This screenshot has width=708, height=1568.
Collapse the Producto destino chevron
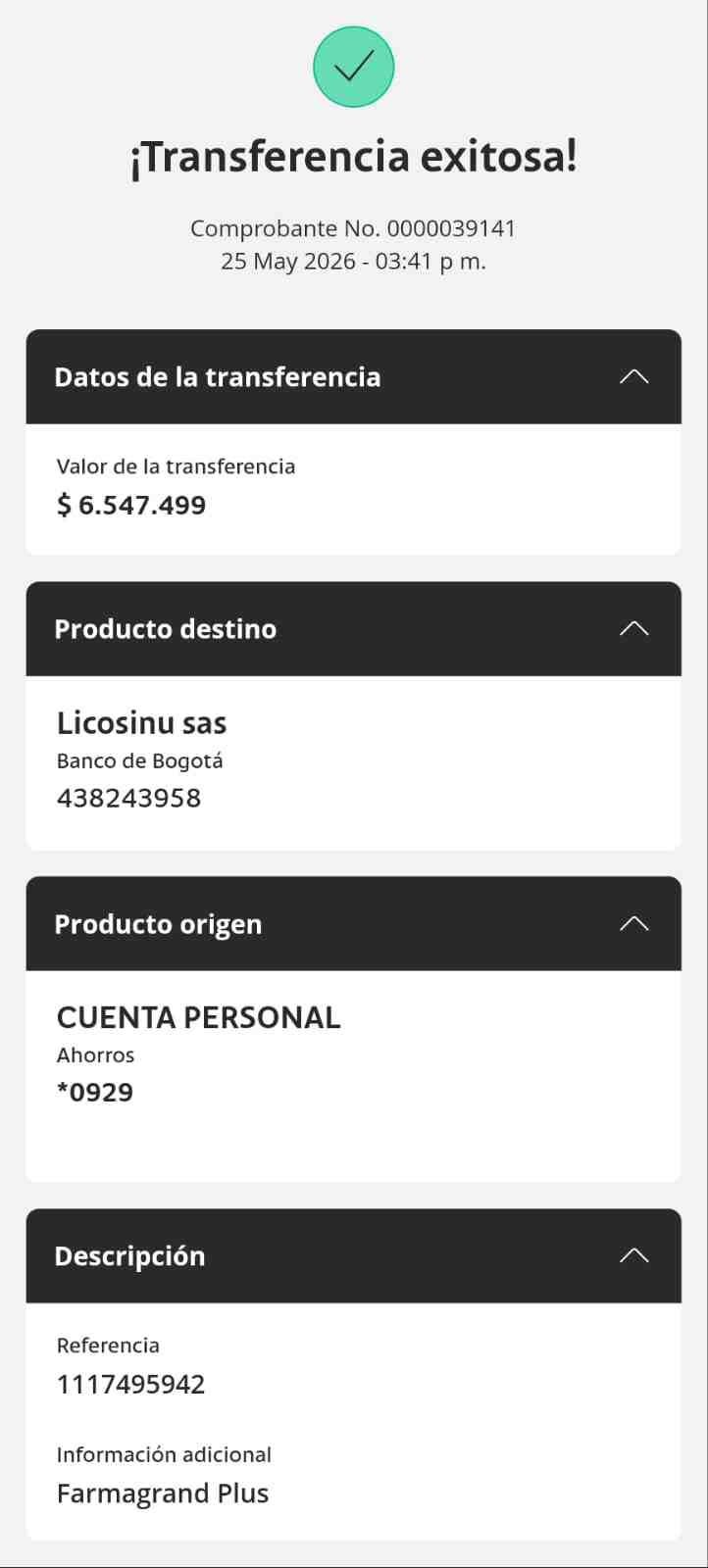tap(634, 628)
